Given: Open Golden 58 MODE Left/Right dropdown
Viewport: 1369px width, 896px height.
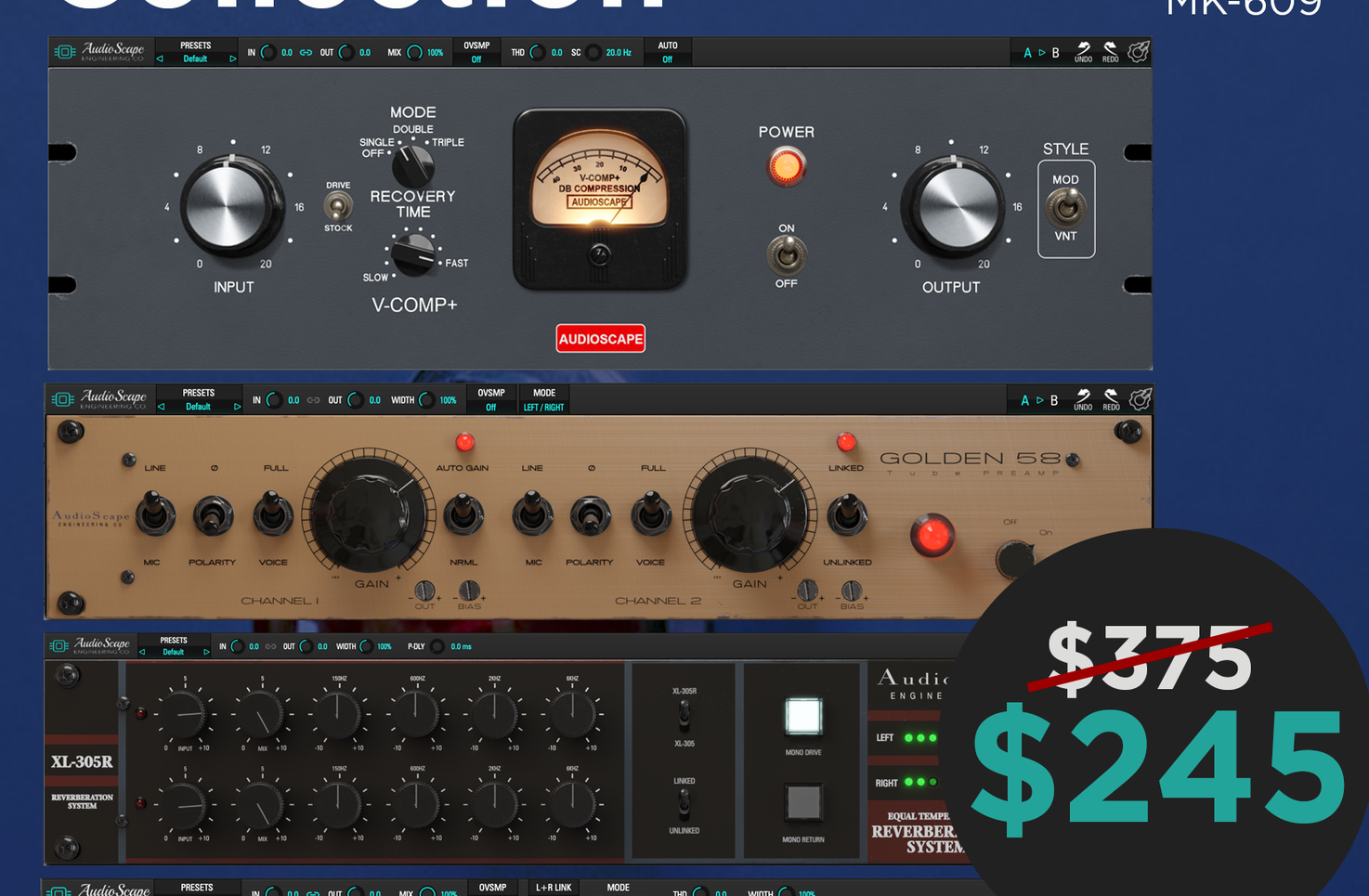Looking at the screenshot, I should [x=543, y=400].
